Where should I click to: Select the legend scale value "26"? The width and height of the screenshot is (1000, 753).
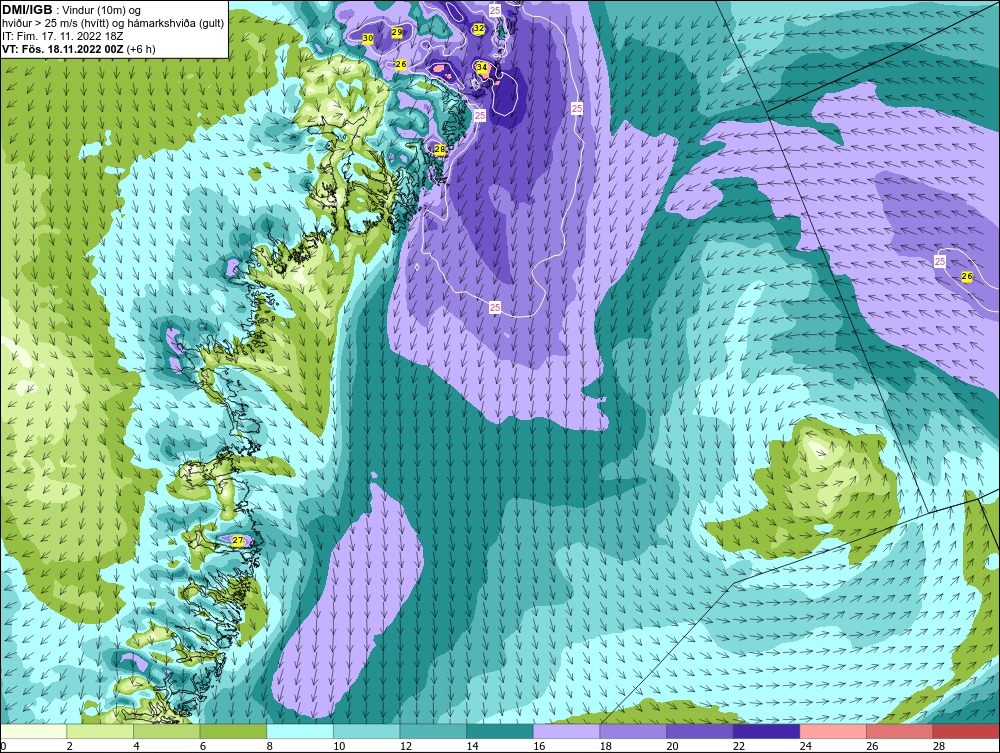[x=872, y=746]
